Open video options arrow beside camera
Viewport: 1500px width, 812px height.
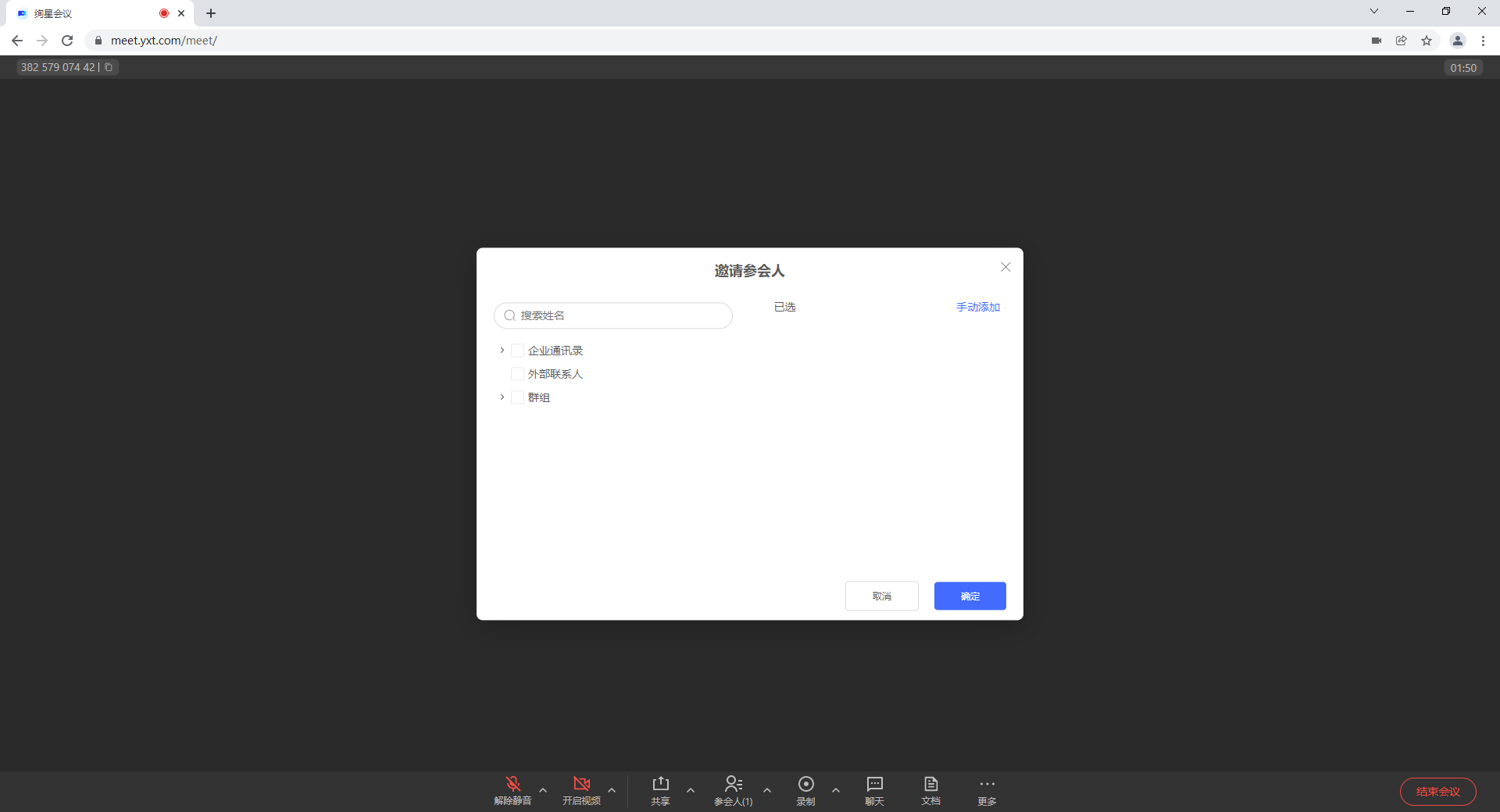click(x=612, y=790)
